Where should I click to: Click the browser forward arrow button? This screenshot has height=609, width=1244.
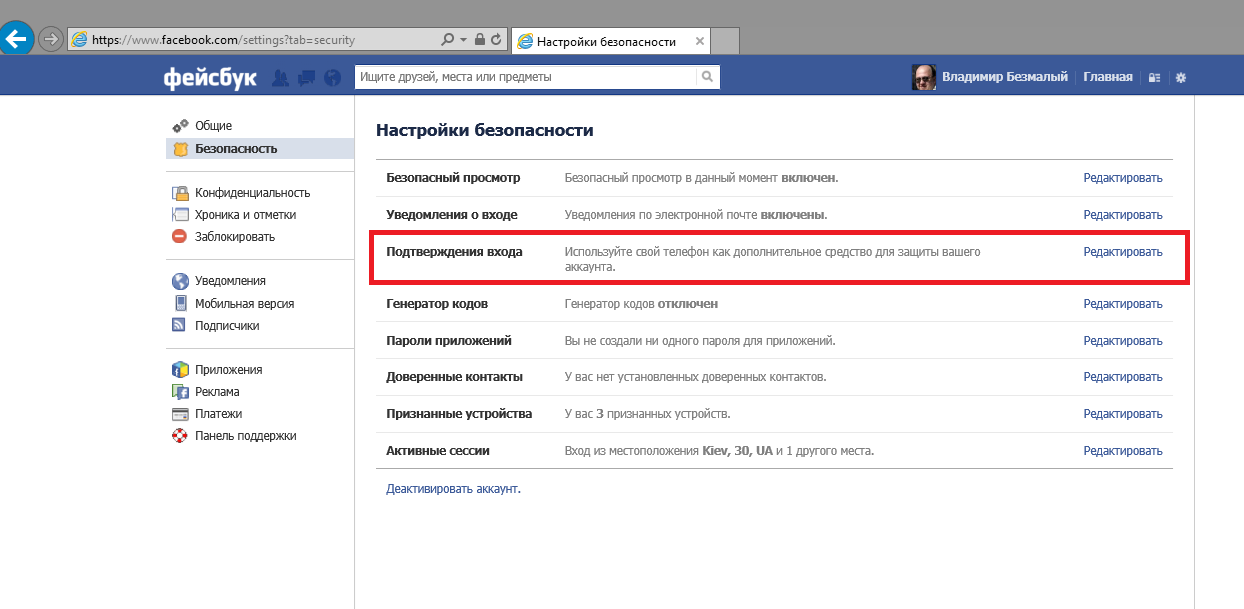[50, 40]
